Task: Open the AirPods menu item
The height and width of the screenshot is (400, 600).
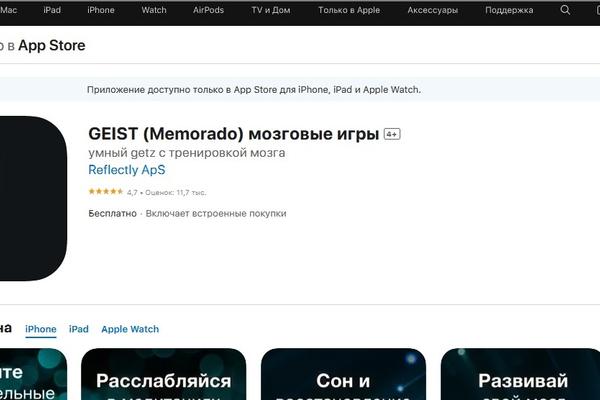Action: [208, 10]
